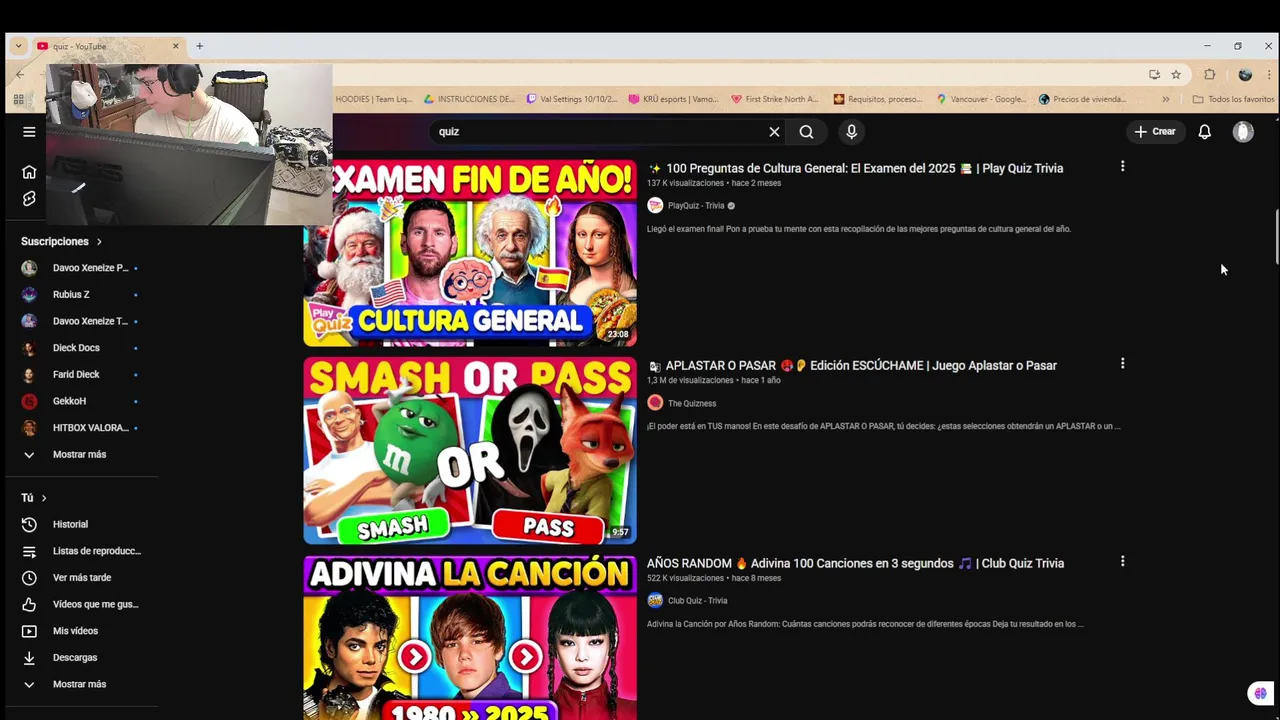Open the Crear upload menu
The height and width of the screenshot is (720, 1280).
(1155, 132)
